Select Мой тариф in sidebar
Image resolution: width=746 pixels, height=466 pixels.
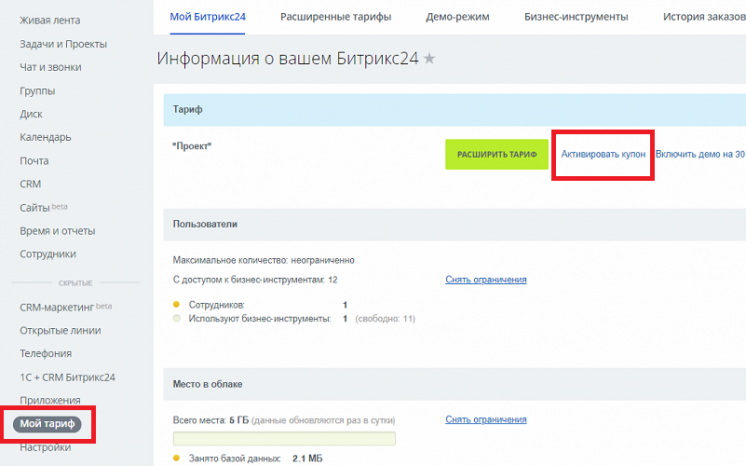pyautogui.click(x=47, y=424)
